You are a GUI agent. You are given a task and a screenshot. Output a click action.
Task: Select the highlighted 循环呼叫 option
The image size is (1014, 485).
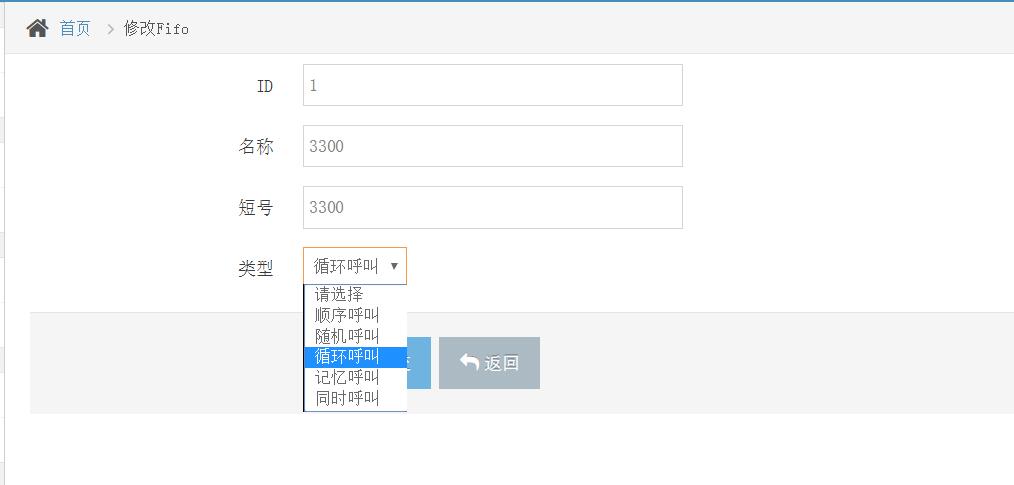tap(347, 356)
